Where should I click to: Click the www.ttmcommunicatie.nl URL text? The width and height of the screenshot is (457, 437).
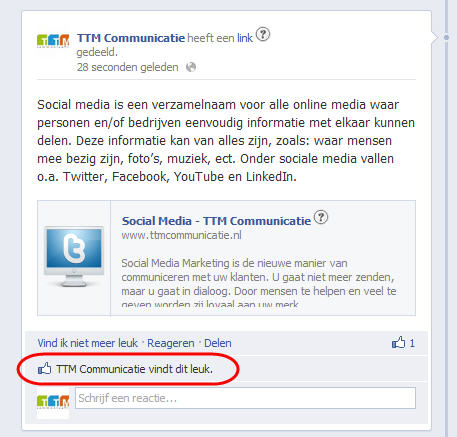[181, 235]
